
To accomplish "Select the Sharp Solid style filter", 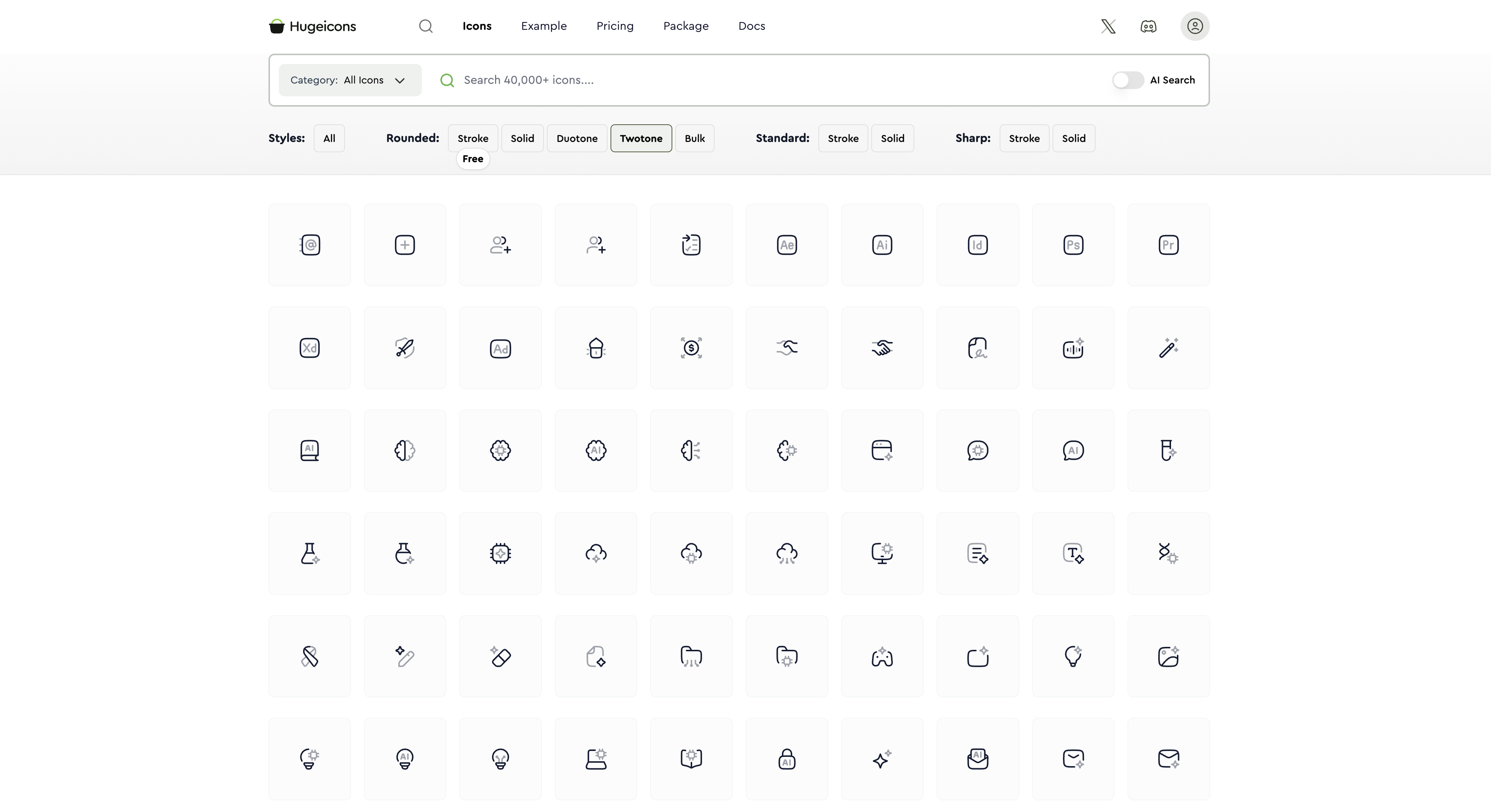I will pyautogui.click(x=1073, y=138).
